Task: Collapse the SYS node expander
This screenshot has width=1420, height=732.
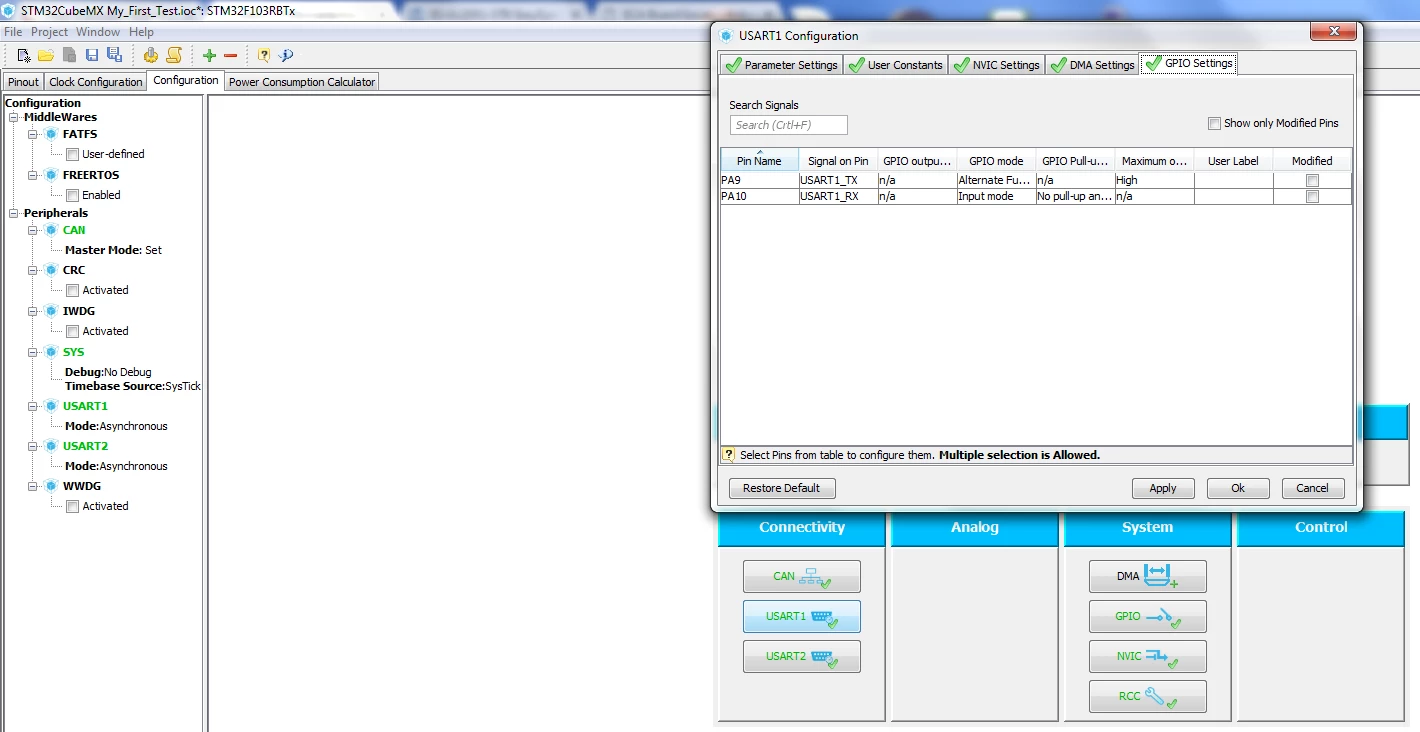Action: coord(33,352)
